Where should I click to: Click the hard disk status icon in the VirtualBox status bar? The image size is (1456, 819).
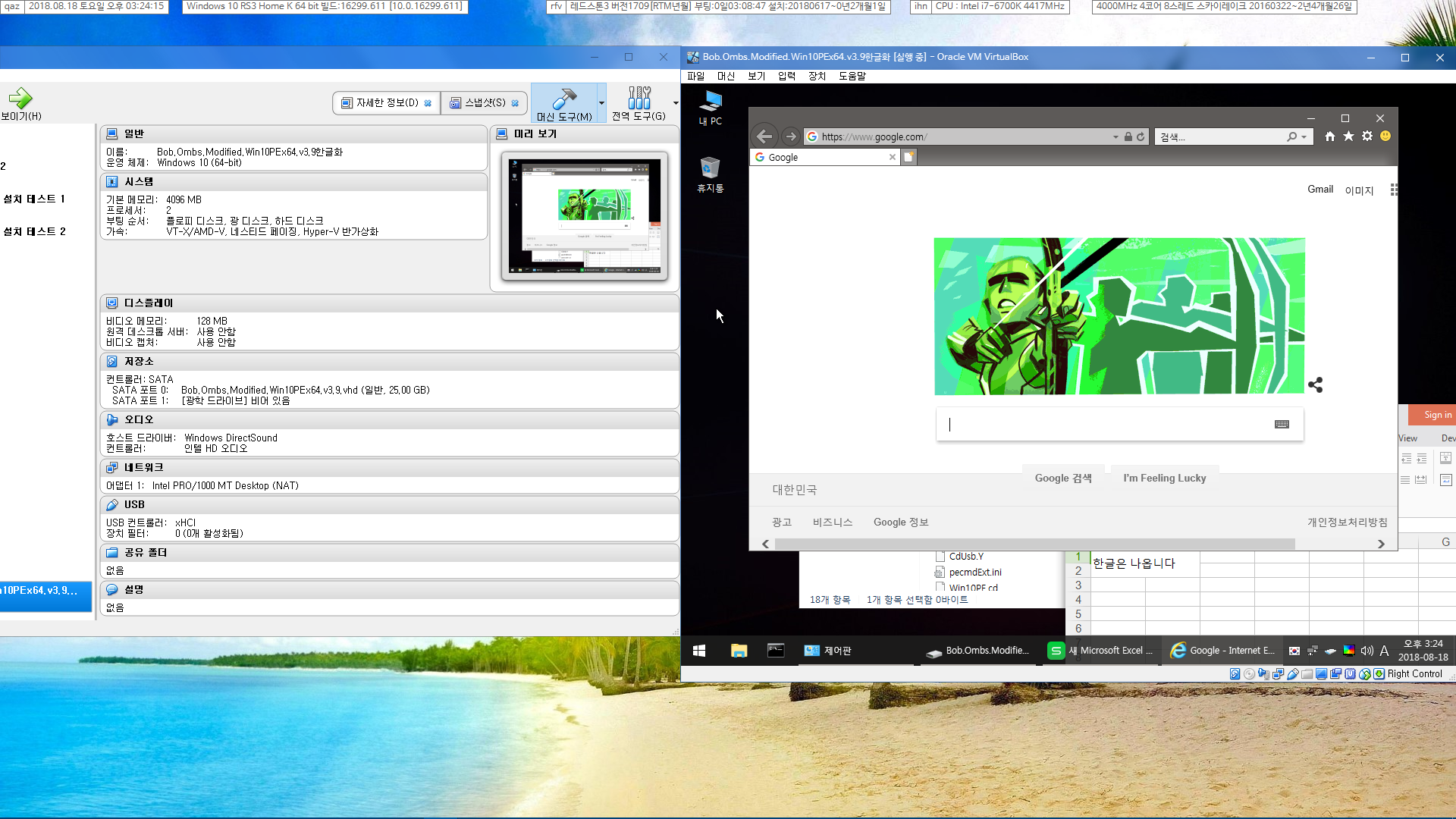(x=1235, y=673)
